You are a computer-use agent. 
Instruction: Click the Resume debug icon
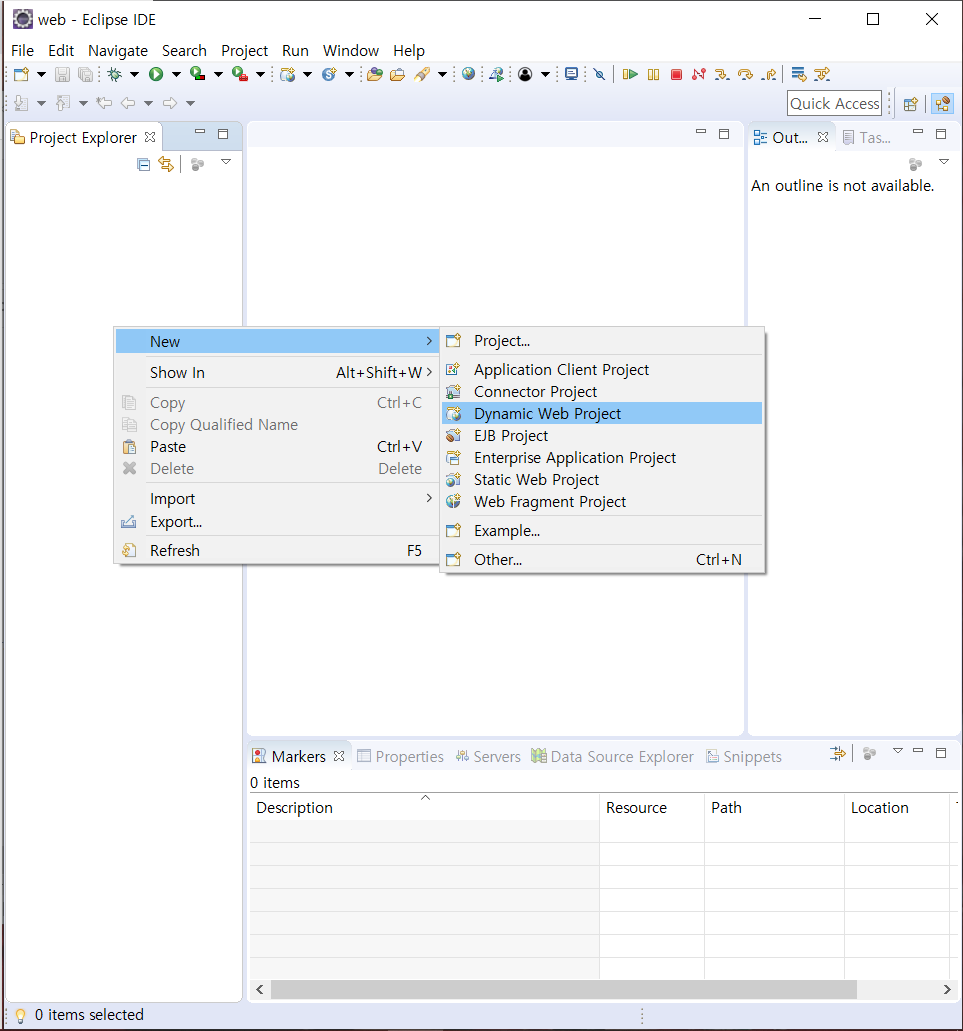tap(630, 74)
